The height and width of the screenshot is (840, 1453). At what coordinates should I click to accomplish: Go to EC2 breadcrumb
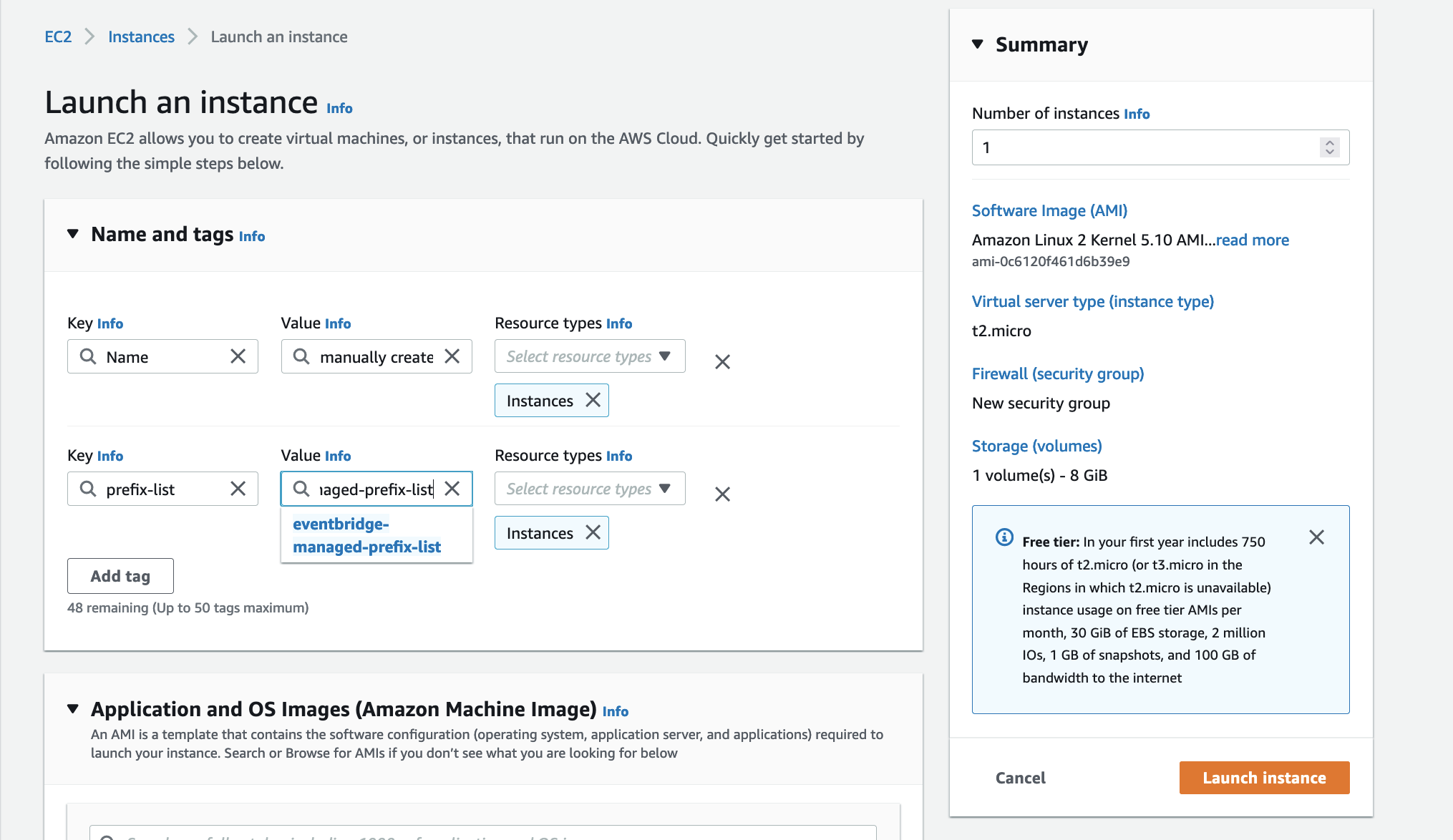(58, 37)
